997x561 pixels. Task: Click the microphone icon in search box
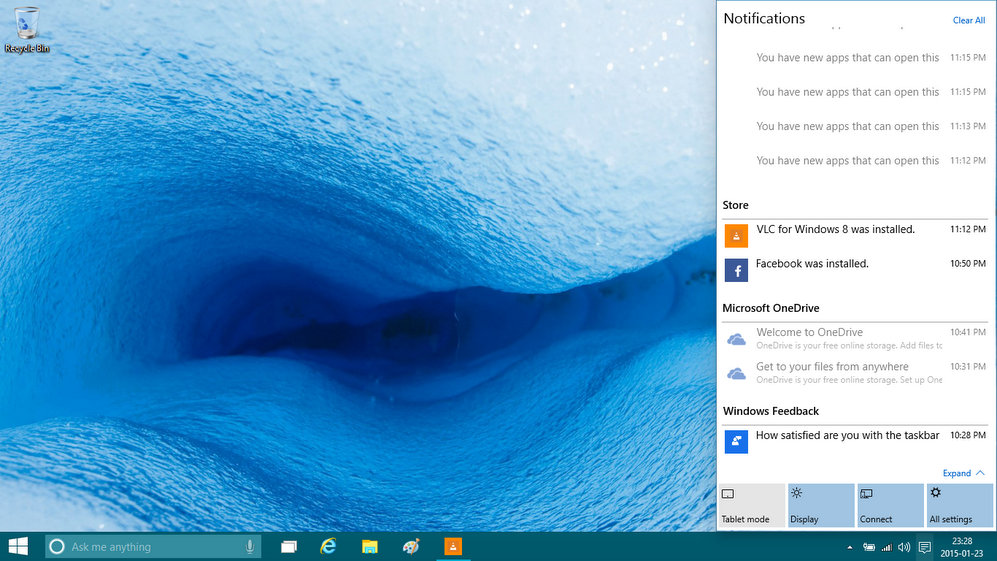pyautogui.click(x=249, y=546)
